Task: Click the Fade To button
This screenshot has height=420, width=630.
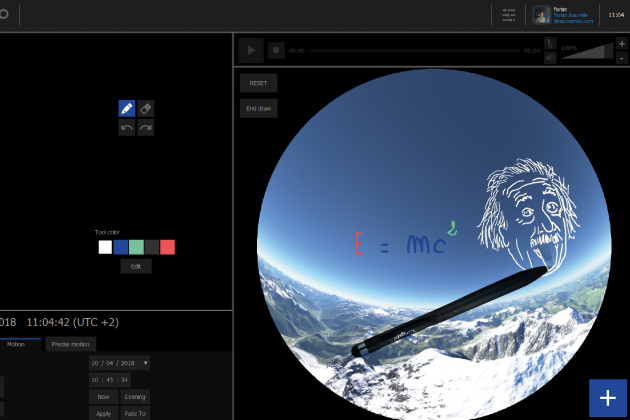Action: (x=135, y=413)
